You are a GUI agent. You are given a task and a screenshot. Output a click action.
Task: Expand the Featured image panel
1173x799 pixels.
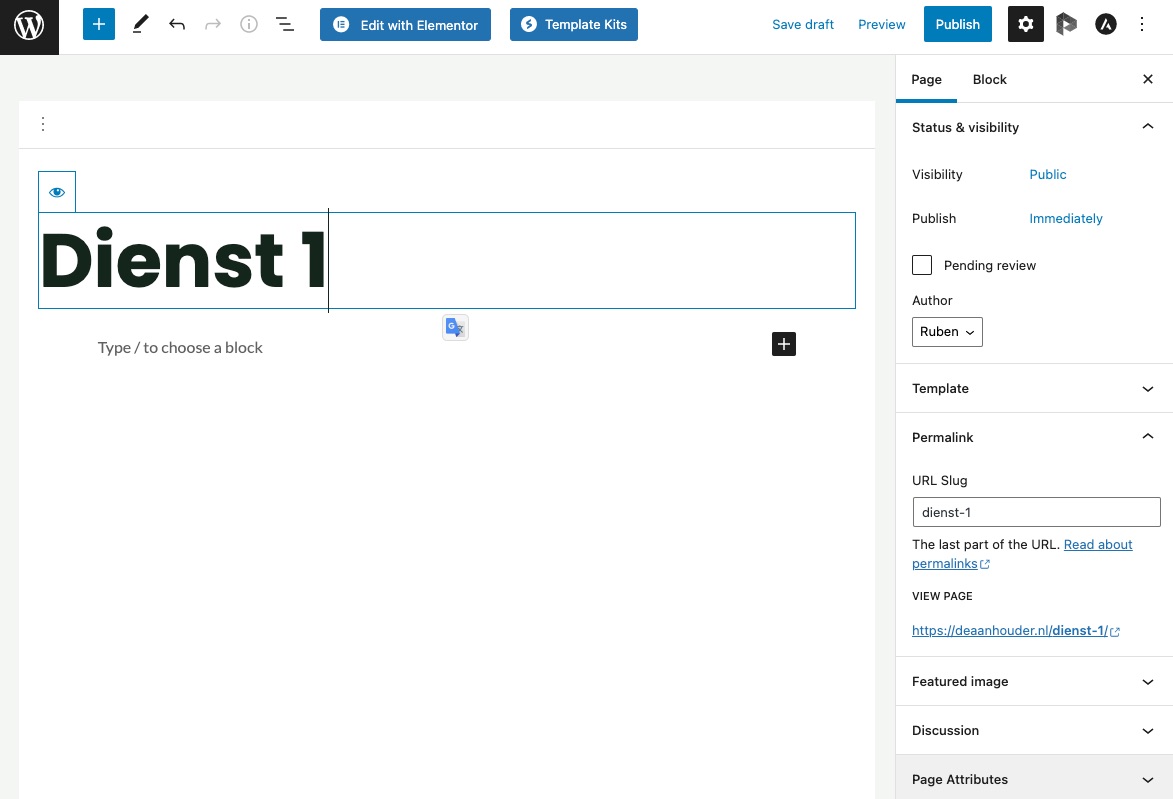(1033, 681)
